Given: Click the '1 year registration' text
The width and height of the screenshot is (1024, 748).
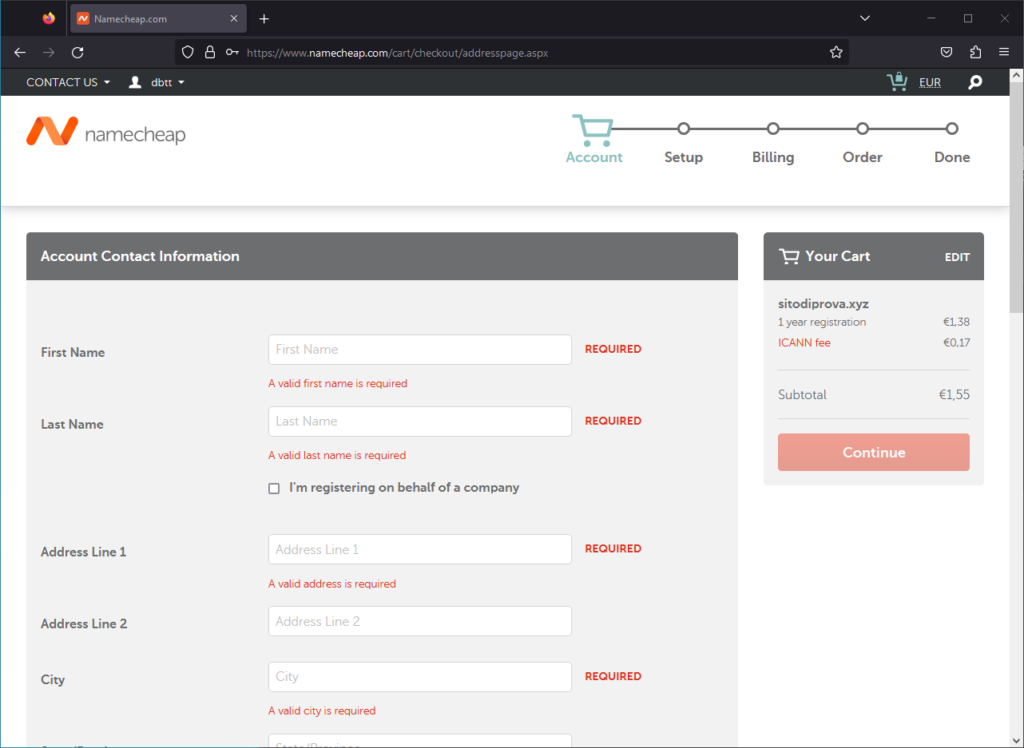Looking at the screenshot, I should point(822,322).
